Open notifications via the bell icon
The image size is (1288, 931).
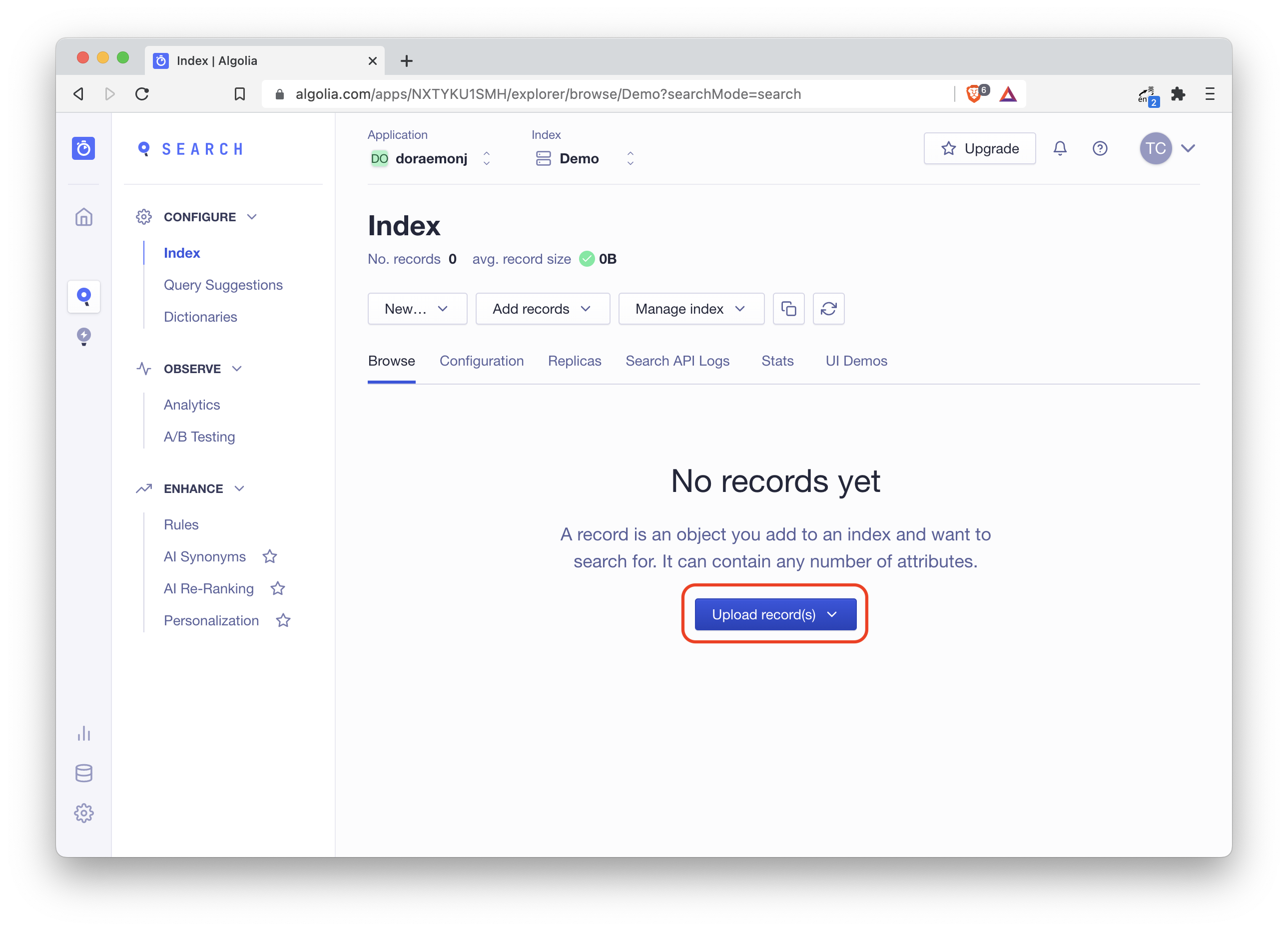(1060, 148)
